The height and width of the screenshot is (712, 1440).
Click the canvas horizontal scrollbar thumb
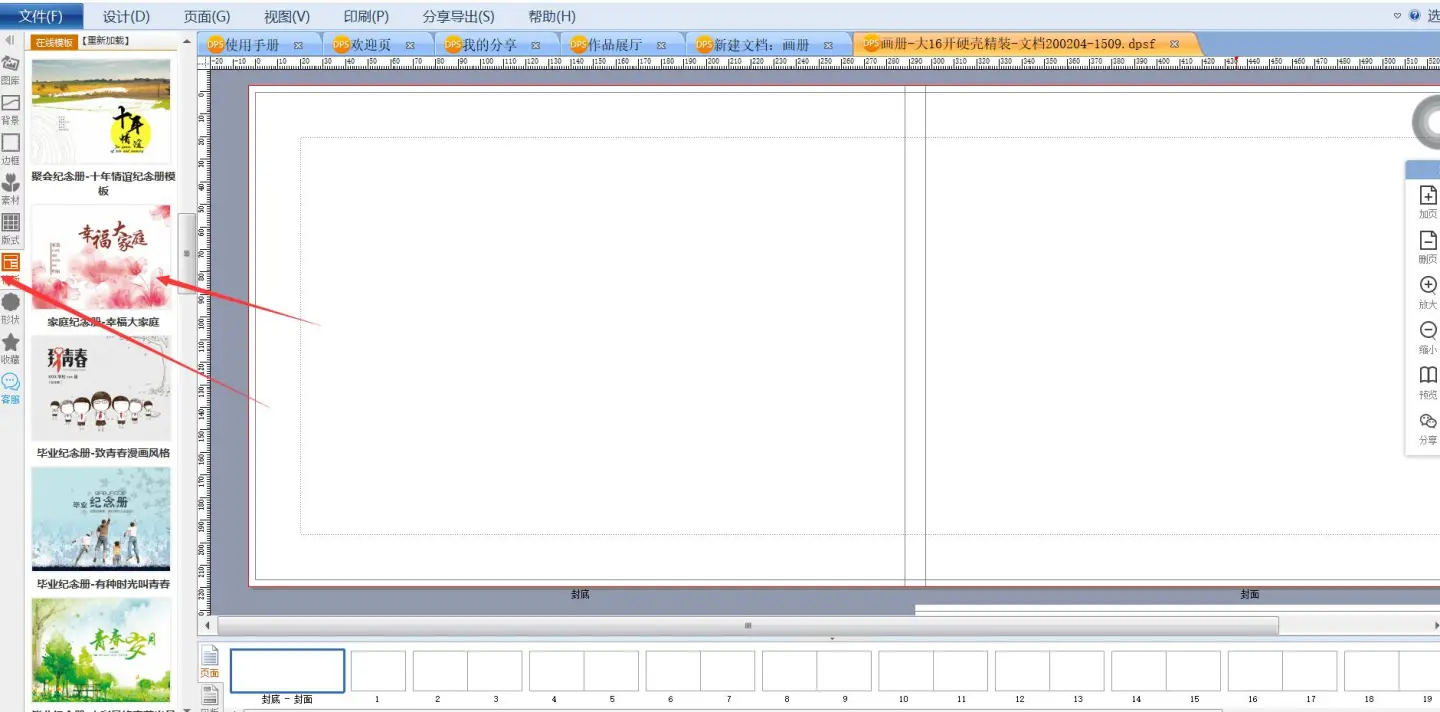coord(747,626)
